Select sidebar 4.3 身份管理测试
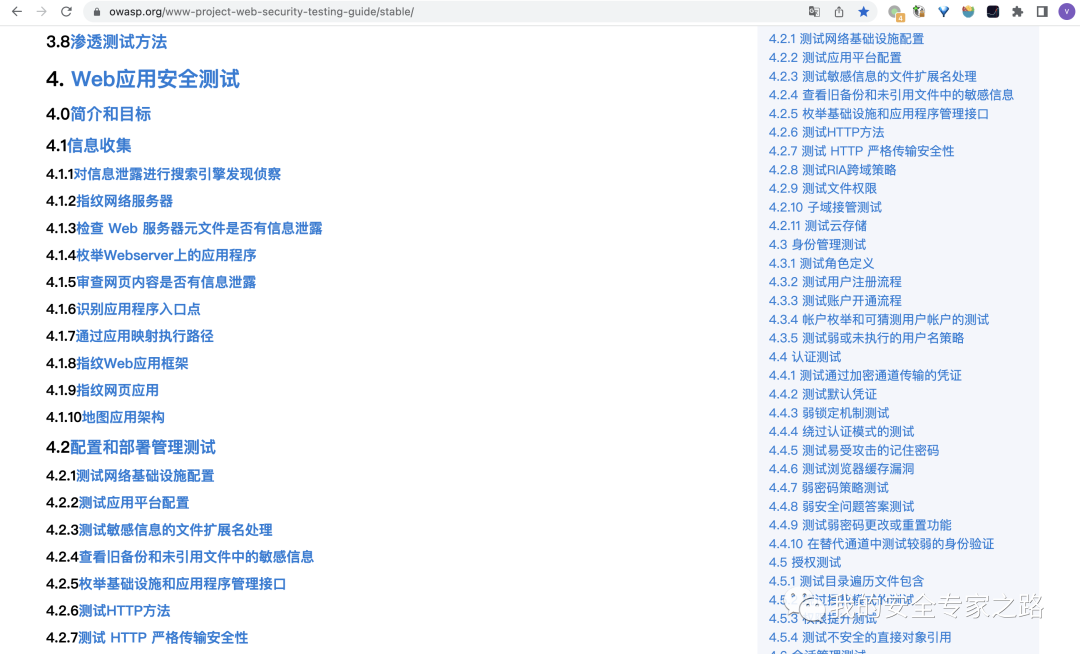 tap(818, 244)
